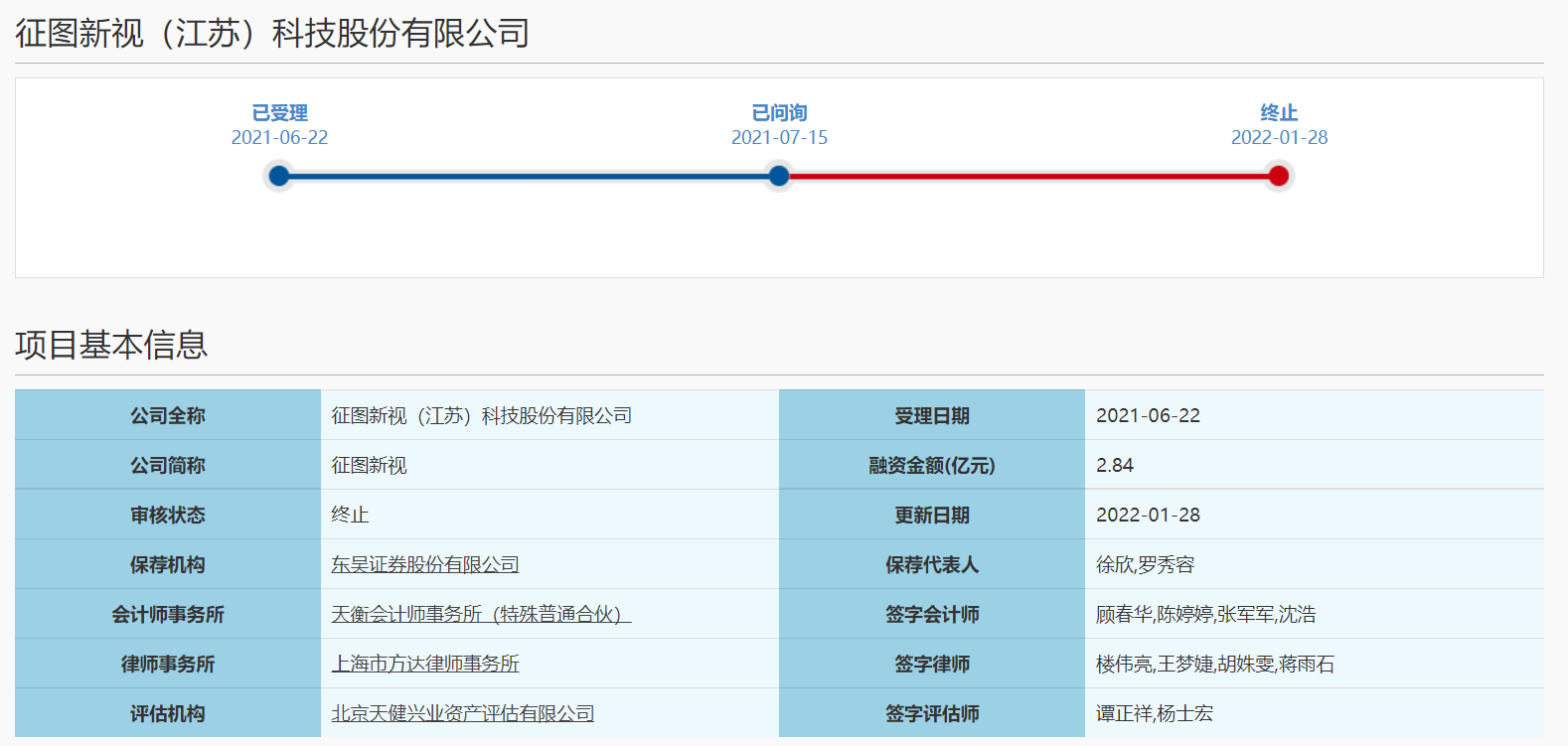Click the 已问询 timeline dot
This screenshot has height=746, width=1568.
click(779, 176)
